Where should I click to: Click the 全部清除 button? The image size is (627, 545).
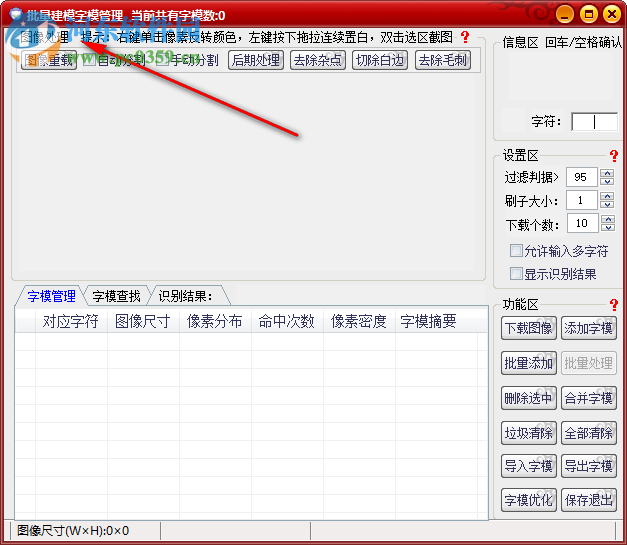[589, 433]
